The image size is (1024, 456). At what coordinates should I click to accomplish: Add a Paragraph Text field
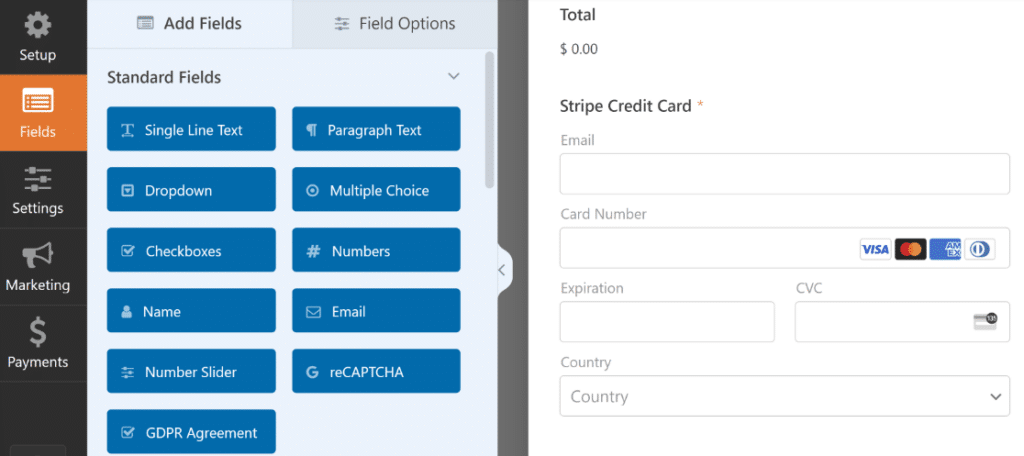[376, 130]
